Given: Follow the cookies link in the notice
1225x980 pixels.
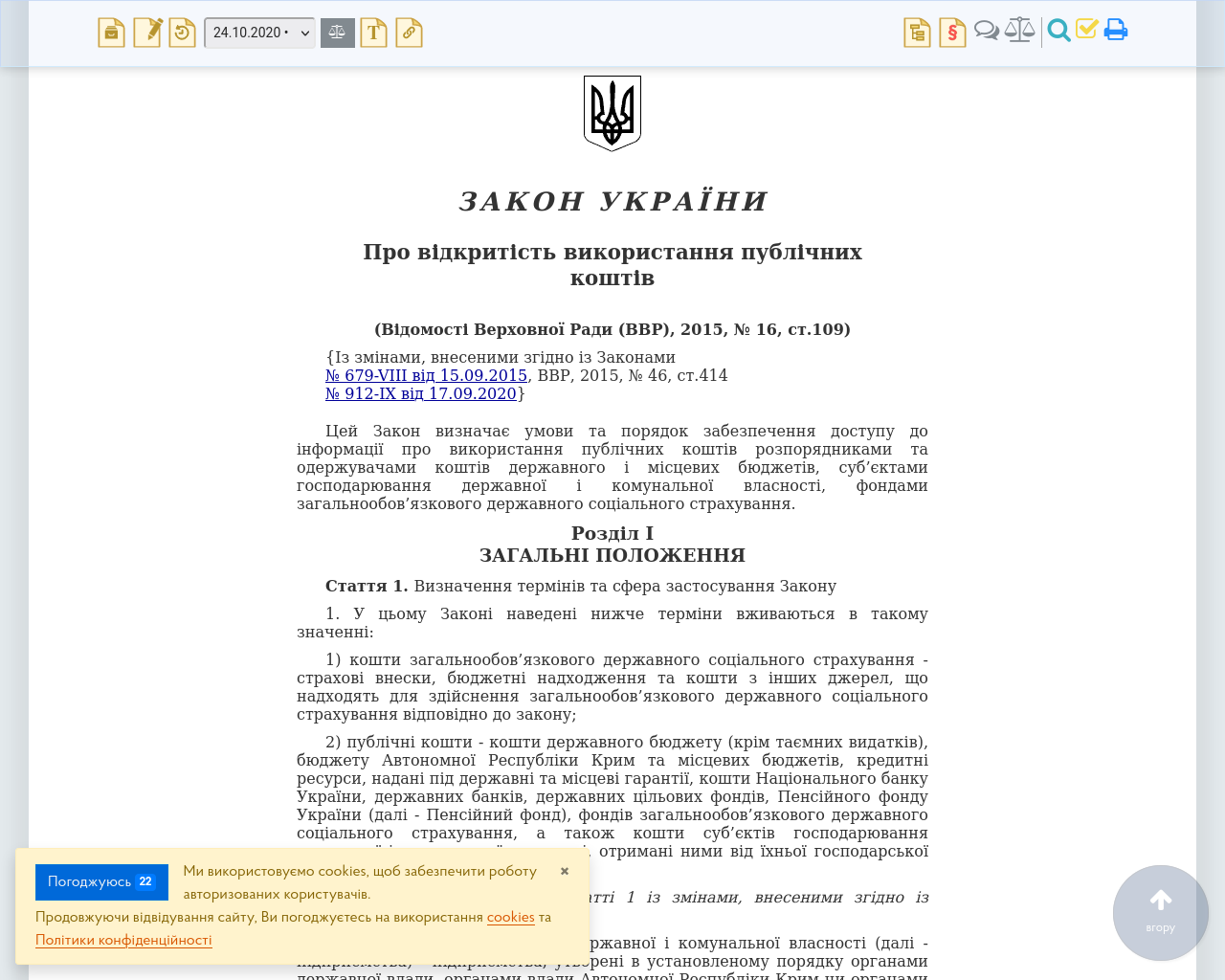Looking at the screenshot, I should [511, 917].
